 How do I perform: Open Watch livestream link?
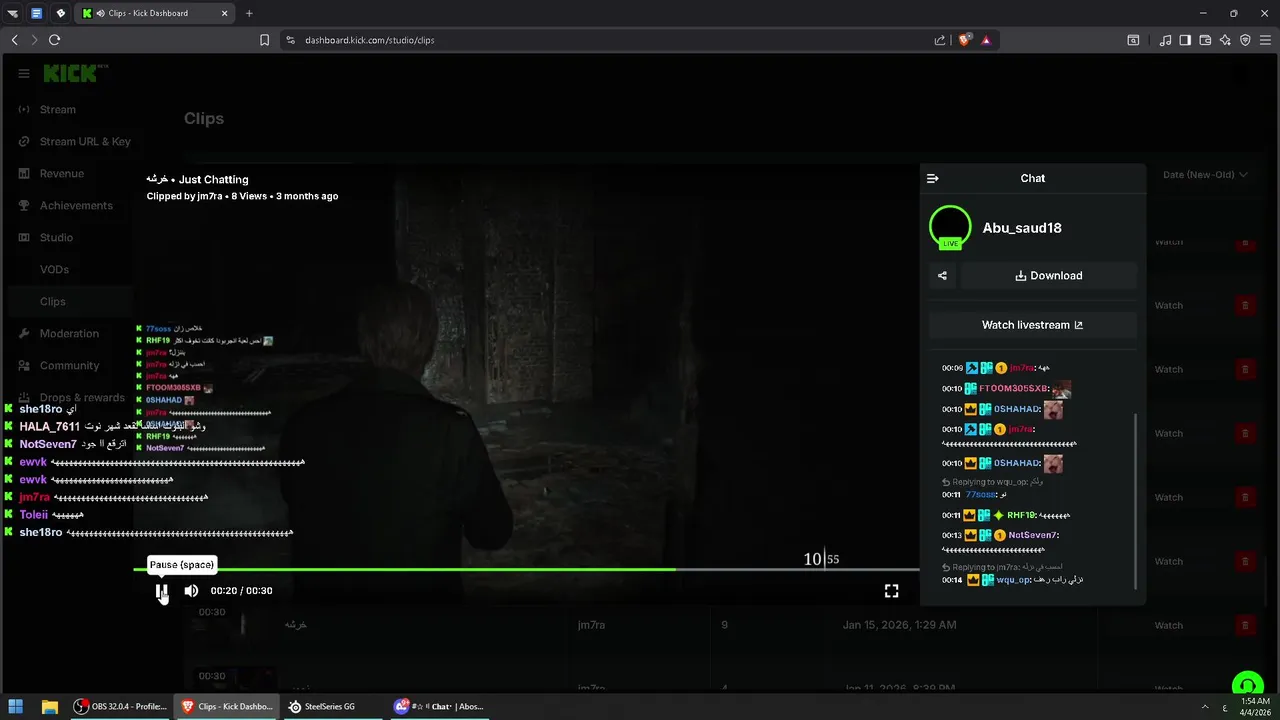[x=1032, y=325]
